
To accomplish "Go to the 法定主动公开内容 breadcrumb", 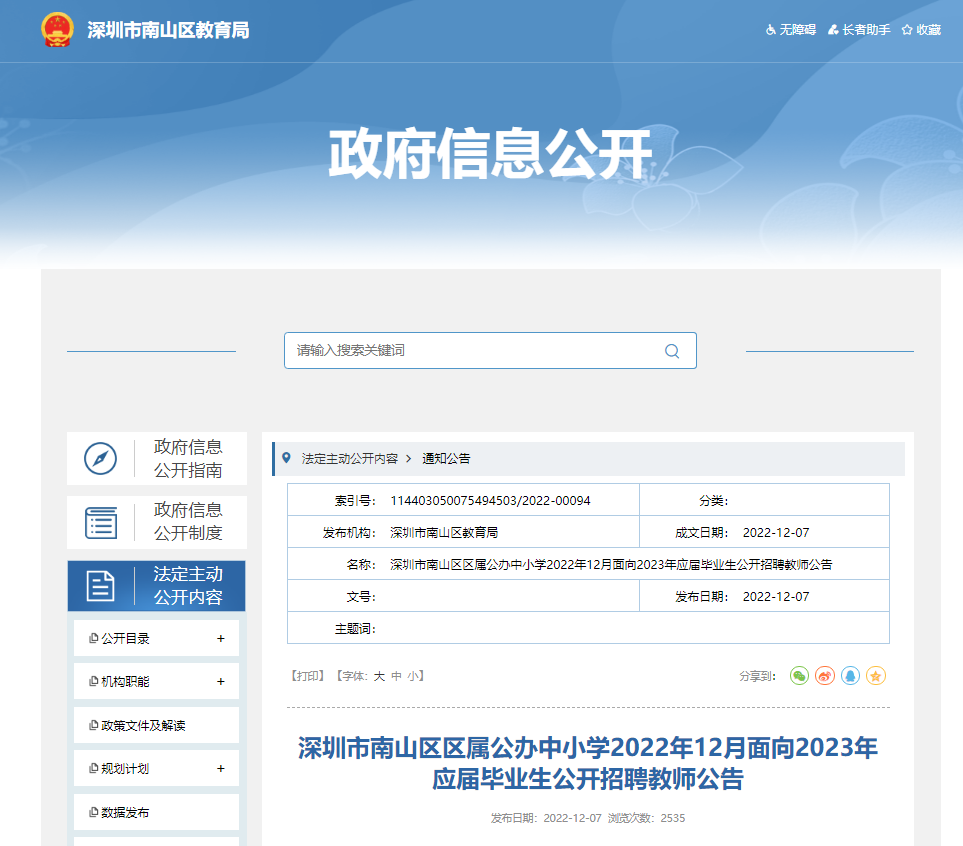I will (349, 459).
